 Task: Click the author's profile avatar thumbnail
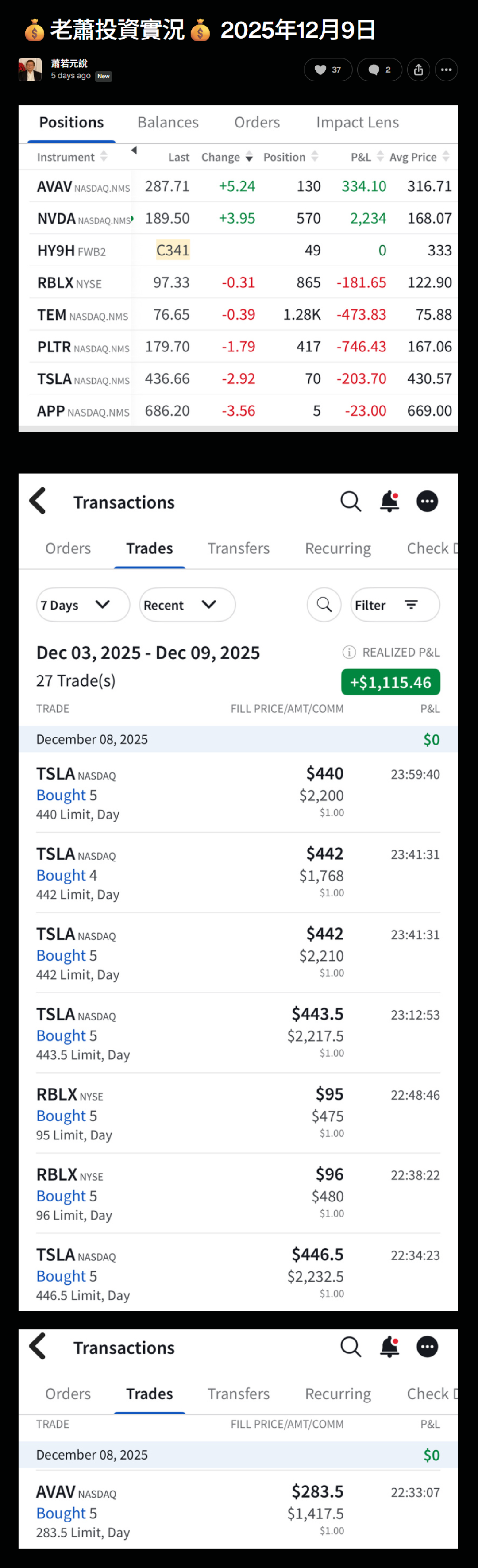click(30, 70)
